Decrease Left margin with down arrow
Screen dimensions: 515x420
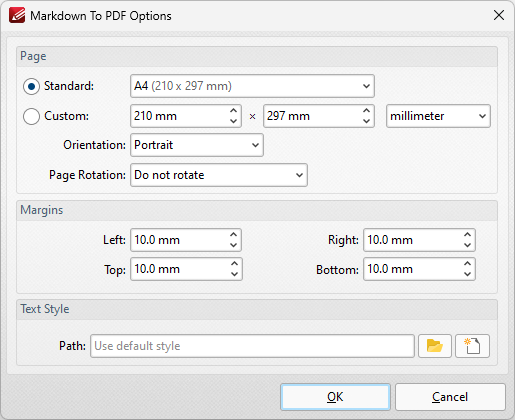pos(234,245)
